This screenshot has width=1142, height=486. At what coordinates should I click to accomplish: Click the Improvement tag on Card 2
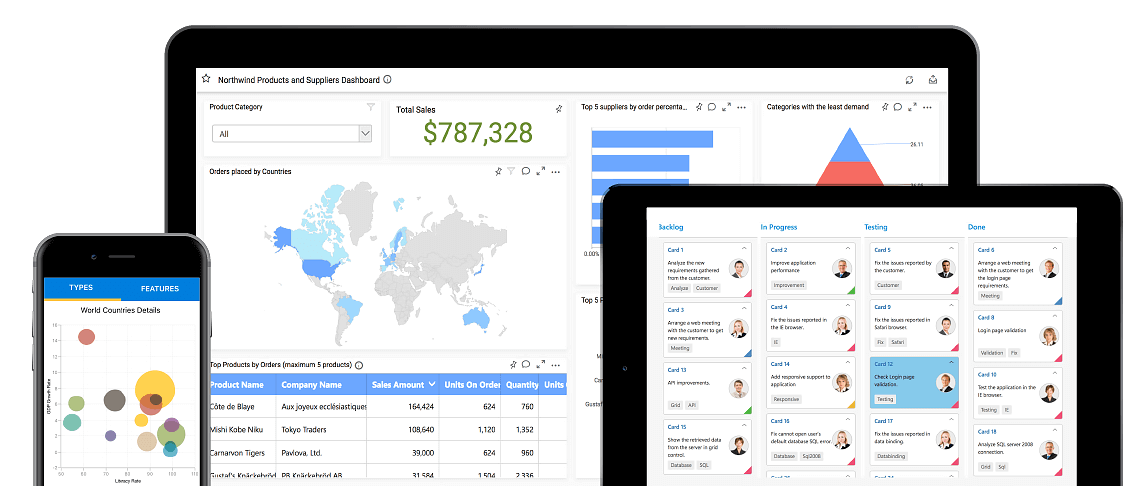point(789,285)
